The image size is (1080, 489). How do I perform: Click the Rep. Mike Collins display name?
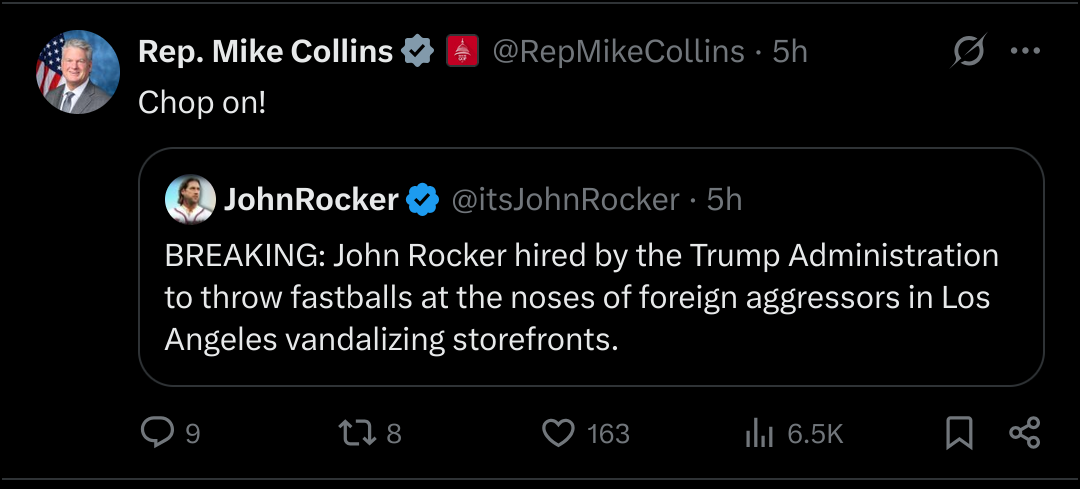click(x=265, y=52)
